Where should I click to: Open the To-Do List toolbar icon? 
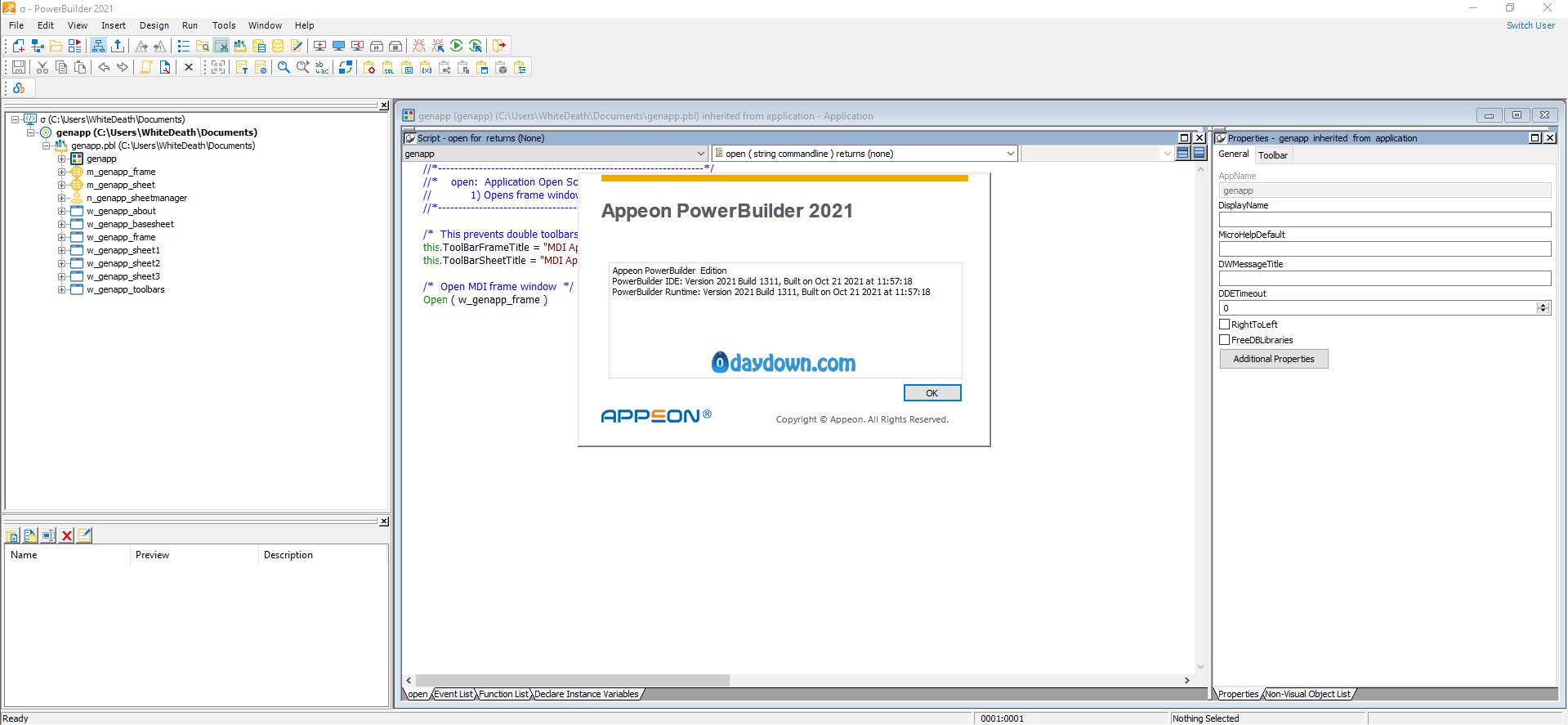click(184, 46)
